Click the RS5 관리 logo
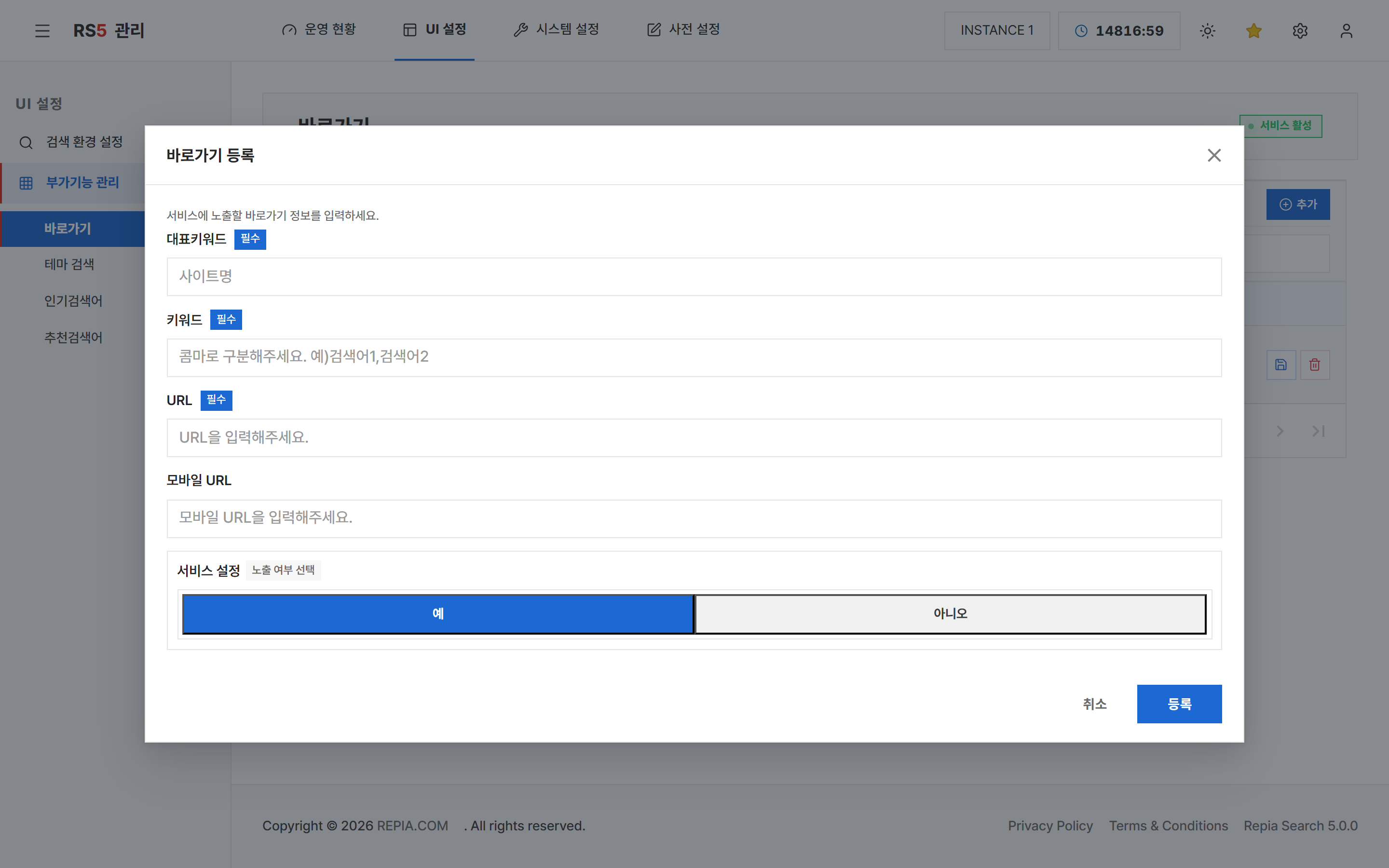 pos(109,30)
